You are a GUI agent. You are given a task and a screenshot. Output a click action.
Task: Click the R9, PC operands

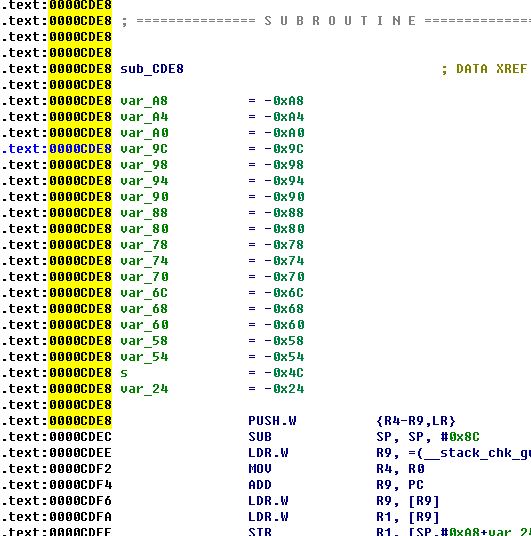coord(400,485)
